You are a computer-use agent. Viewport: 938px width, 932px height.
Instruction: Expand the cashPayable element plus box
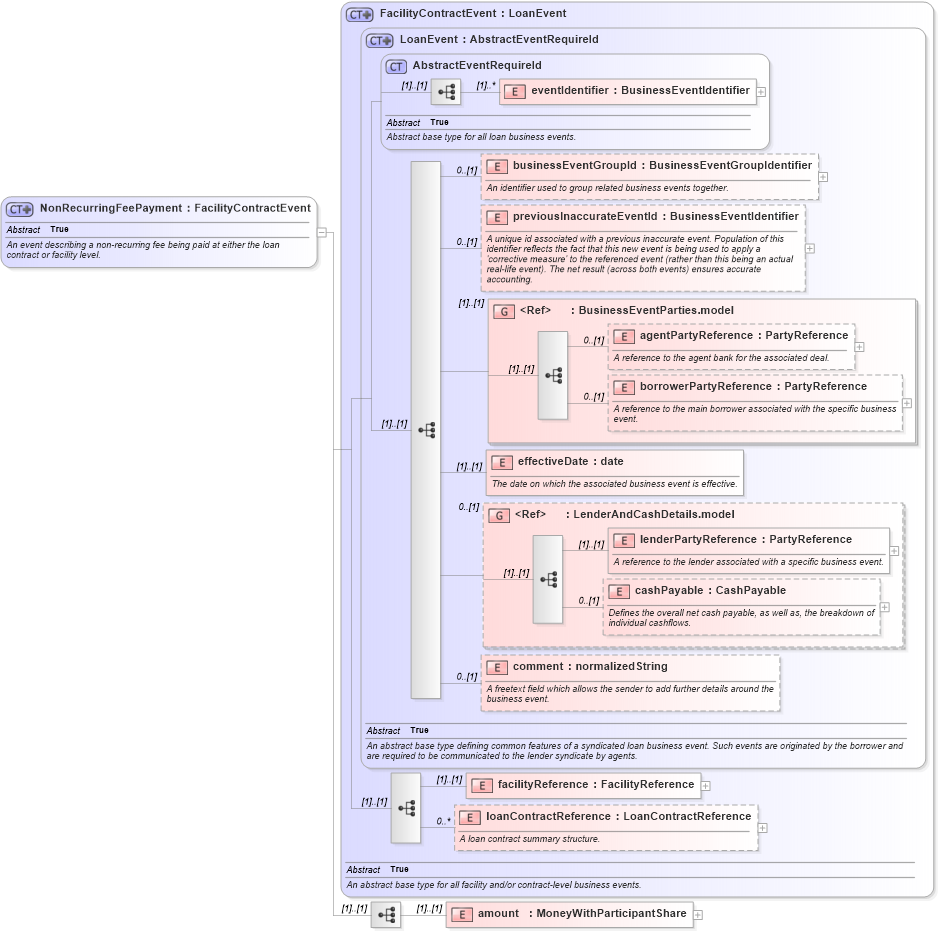coord(884,608)
